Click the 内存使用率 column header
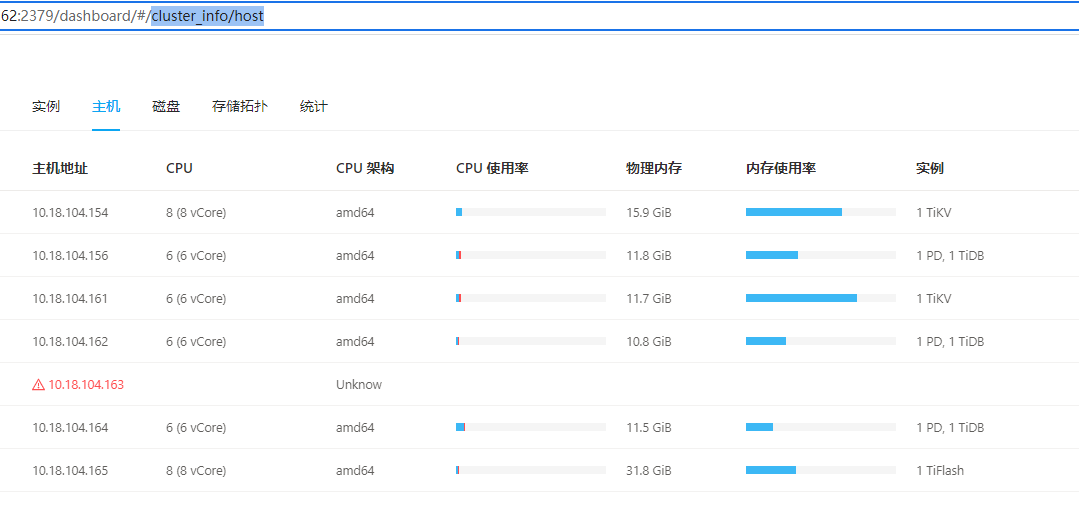 pos(781,169)
